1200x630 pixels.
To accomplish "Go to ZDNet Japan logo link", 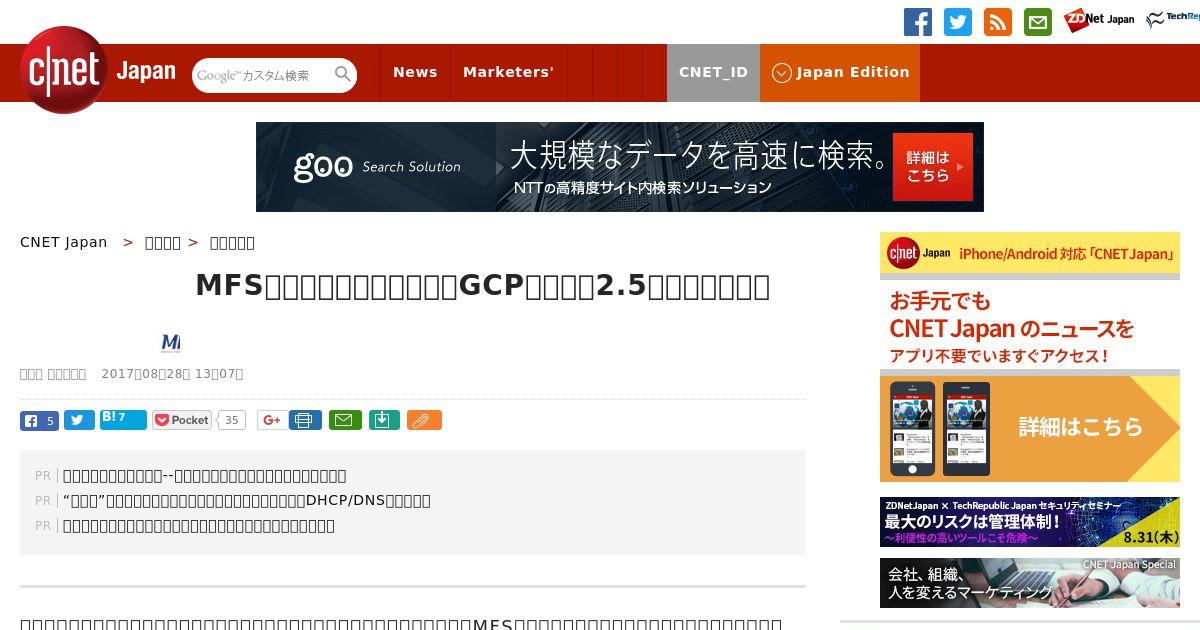I will (x=1099, y=20).
